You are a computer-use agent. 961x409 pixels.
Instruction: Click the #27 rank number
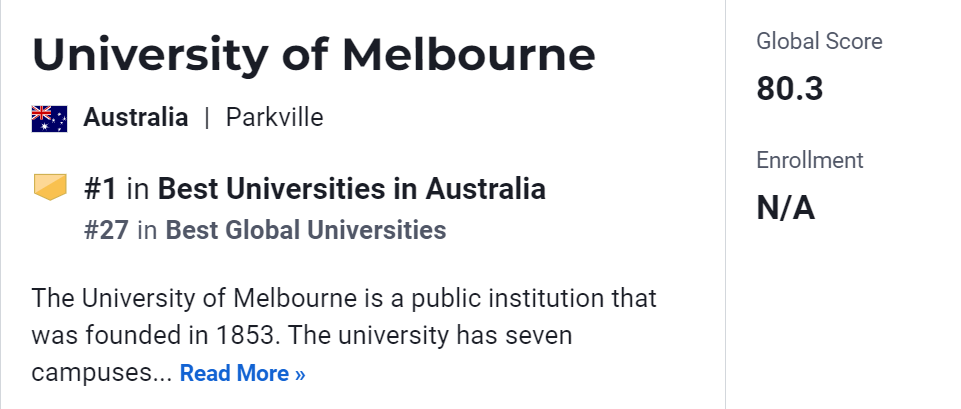click(106, 230)
